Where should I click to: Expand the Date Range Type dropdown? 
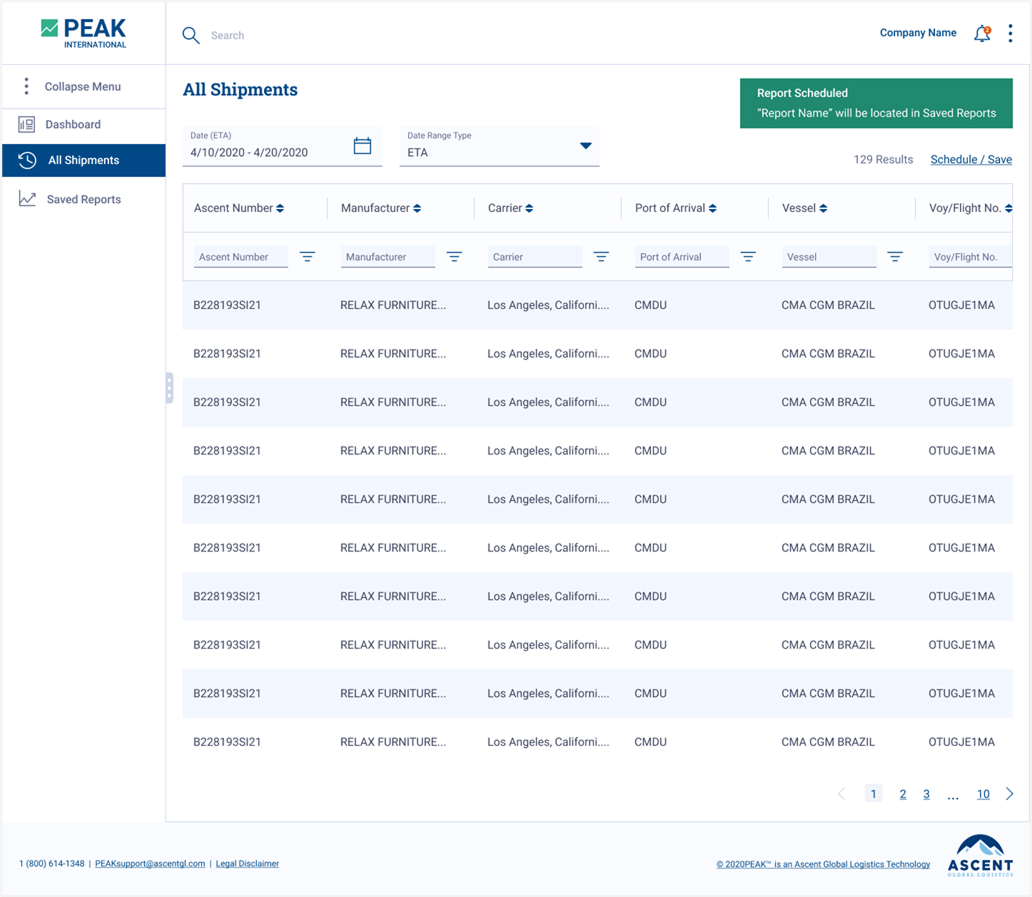[585, 147]
